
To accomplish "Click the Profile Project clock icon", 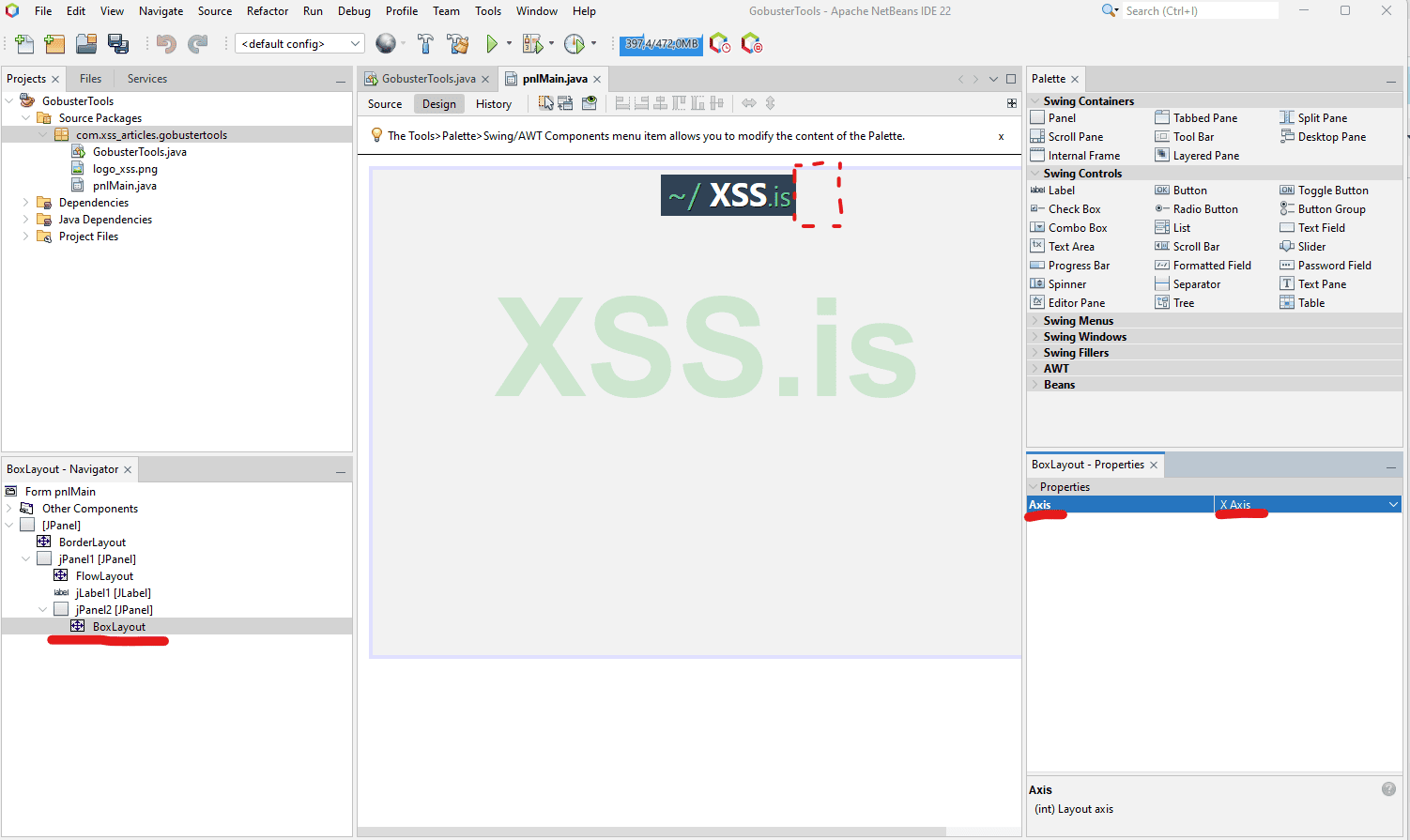I will [x=575, y=43].
